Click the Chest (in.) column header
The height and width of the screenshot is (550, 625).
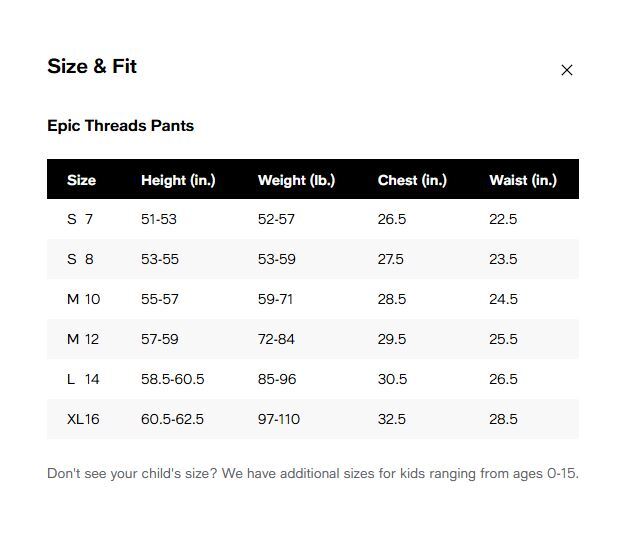412,180
